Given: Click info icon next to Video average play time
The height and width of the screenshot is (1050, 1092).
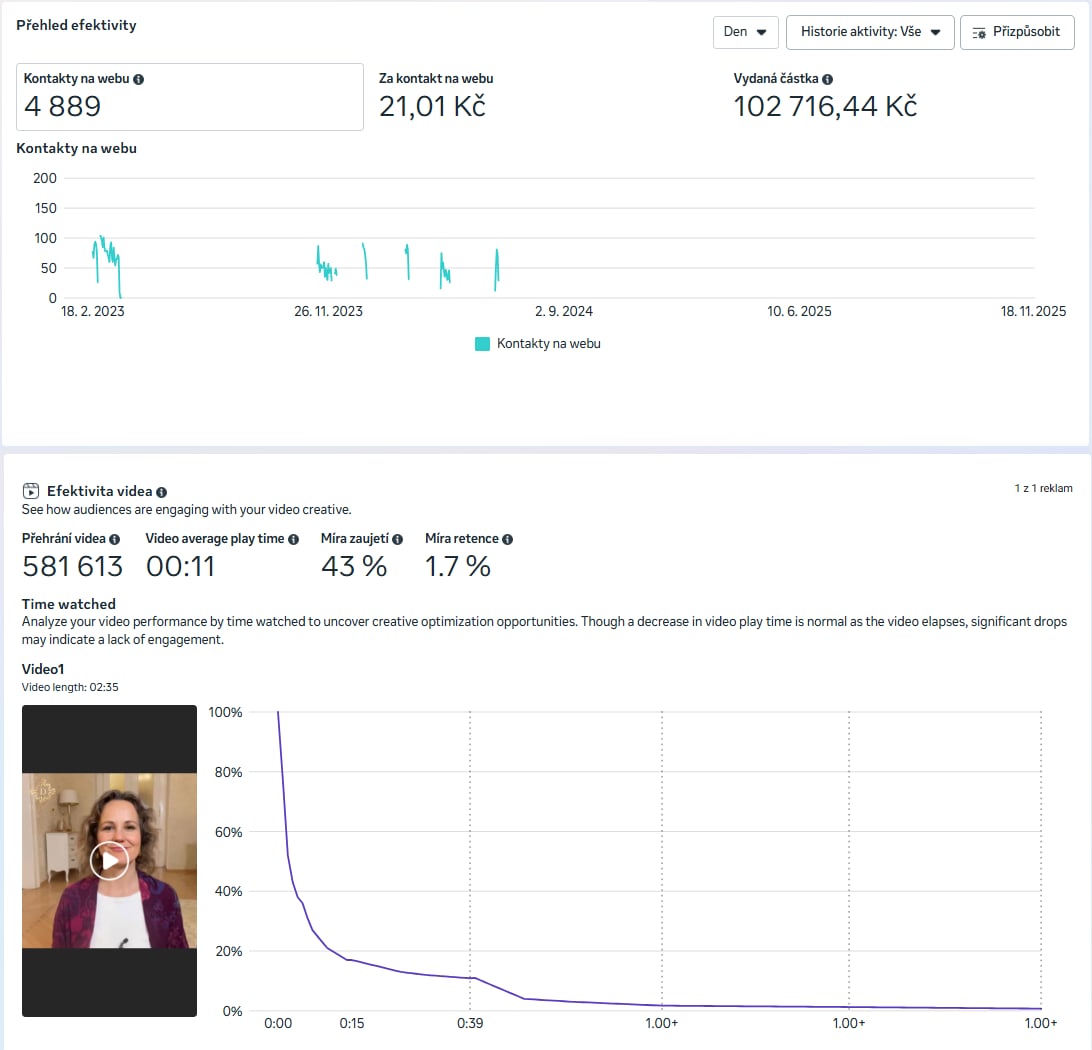Looking at the screenshot, I should [x=294, y=539].
